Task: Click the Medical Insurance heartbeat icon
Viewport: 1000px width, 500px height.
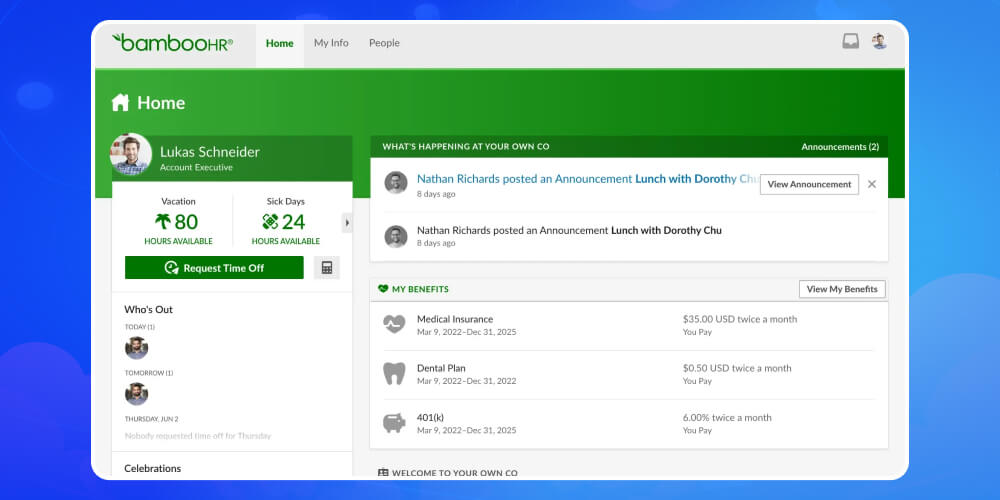Action: coord(394,324)
